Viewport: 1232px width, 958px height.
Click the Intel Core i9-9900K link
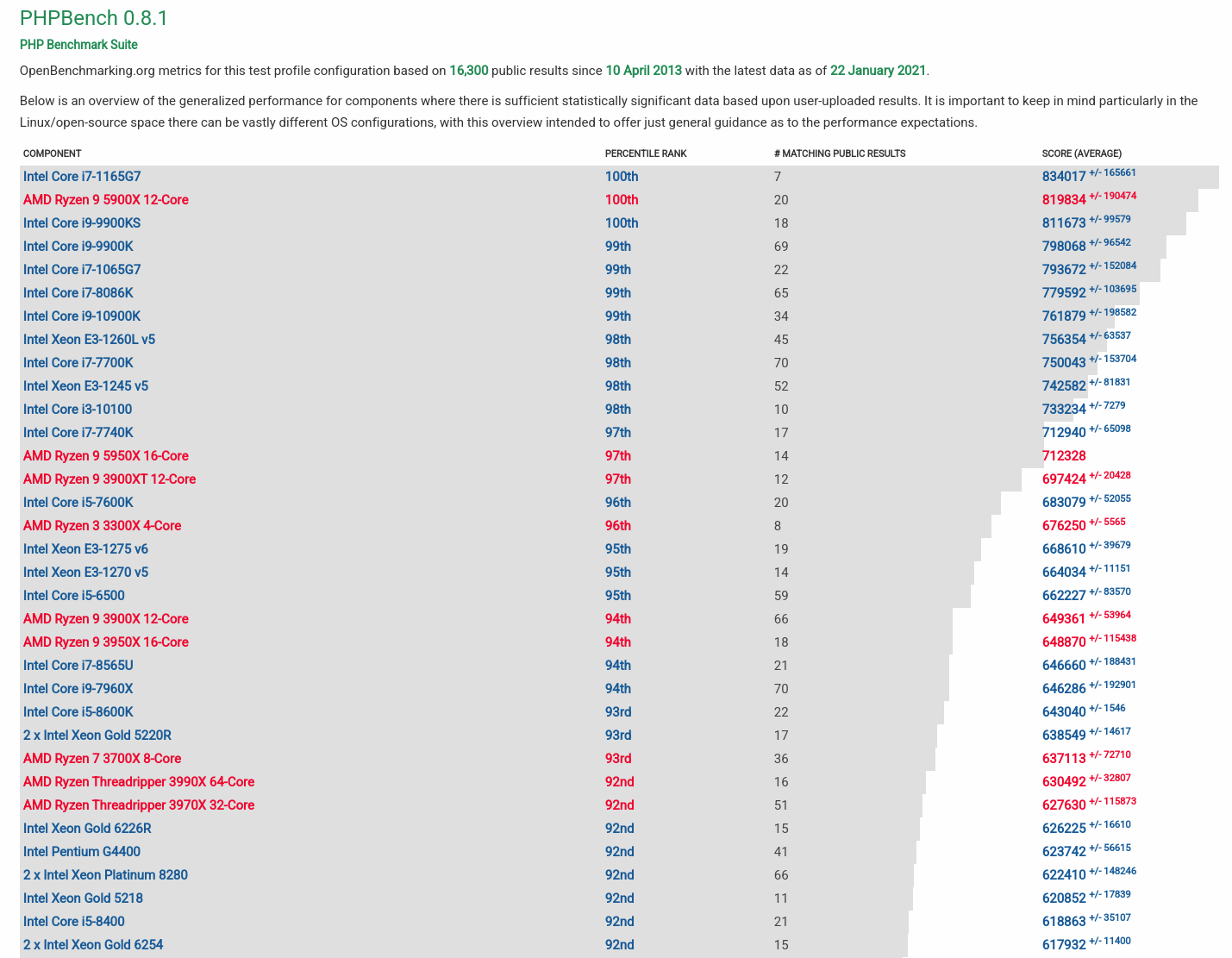78,247
